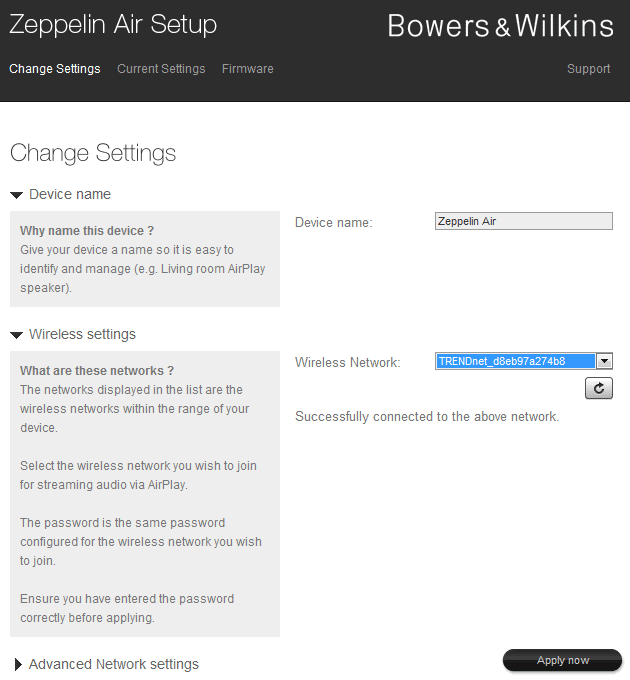Screen dimensions: 630x680
Task: Select the Change Settings tab
Action: tap(55, 69)
